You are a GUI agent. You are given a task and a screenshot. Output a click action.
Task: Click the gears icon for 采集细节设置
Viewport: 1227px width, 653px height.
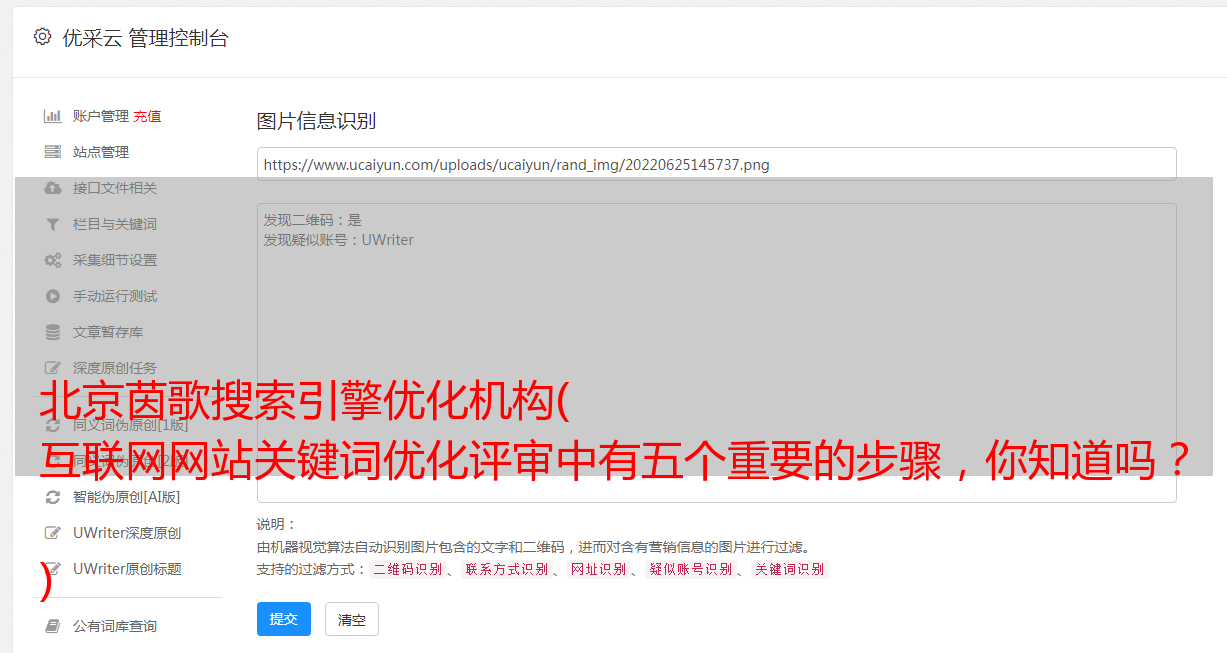(x=53, y=260)
